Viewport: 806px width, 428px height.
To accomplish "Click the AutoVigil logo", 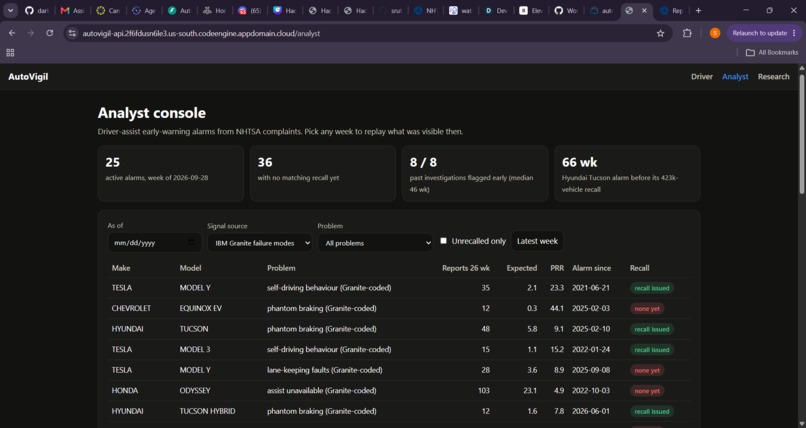I will (28, 77).
